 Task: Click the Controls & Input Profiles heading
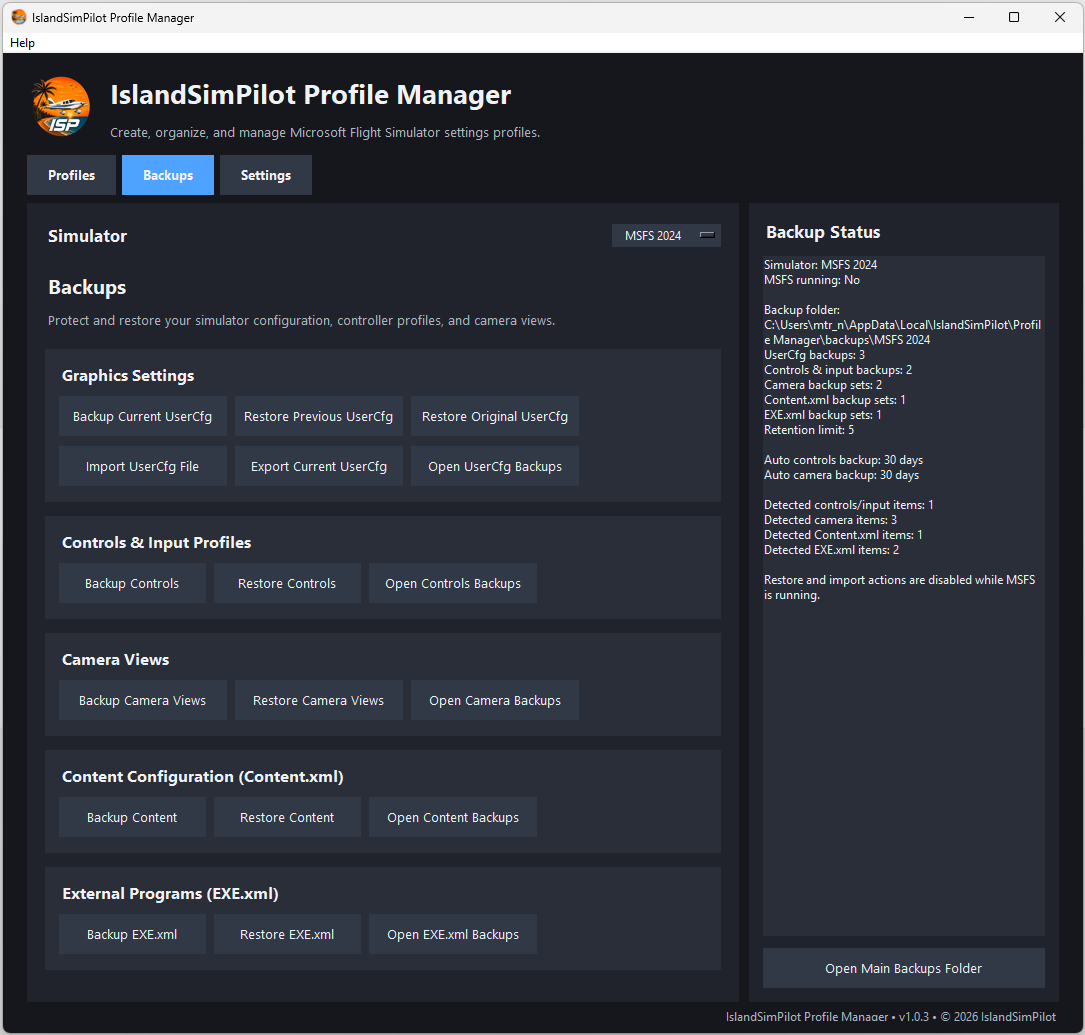[156, 542]
